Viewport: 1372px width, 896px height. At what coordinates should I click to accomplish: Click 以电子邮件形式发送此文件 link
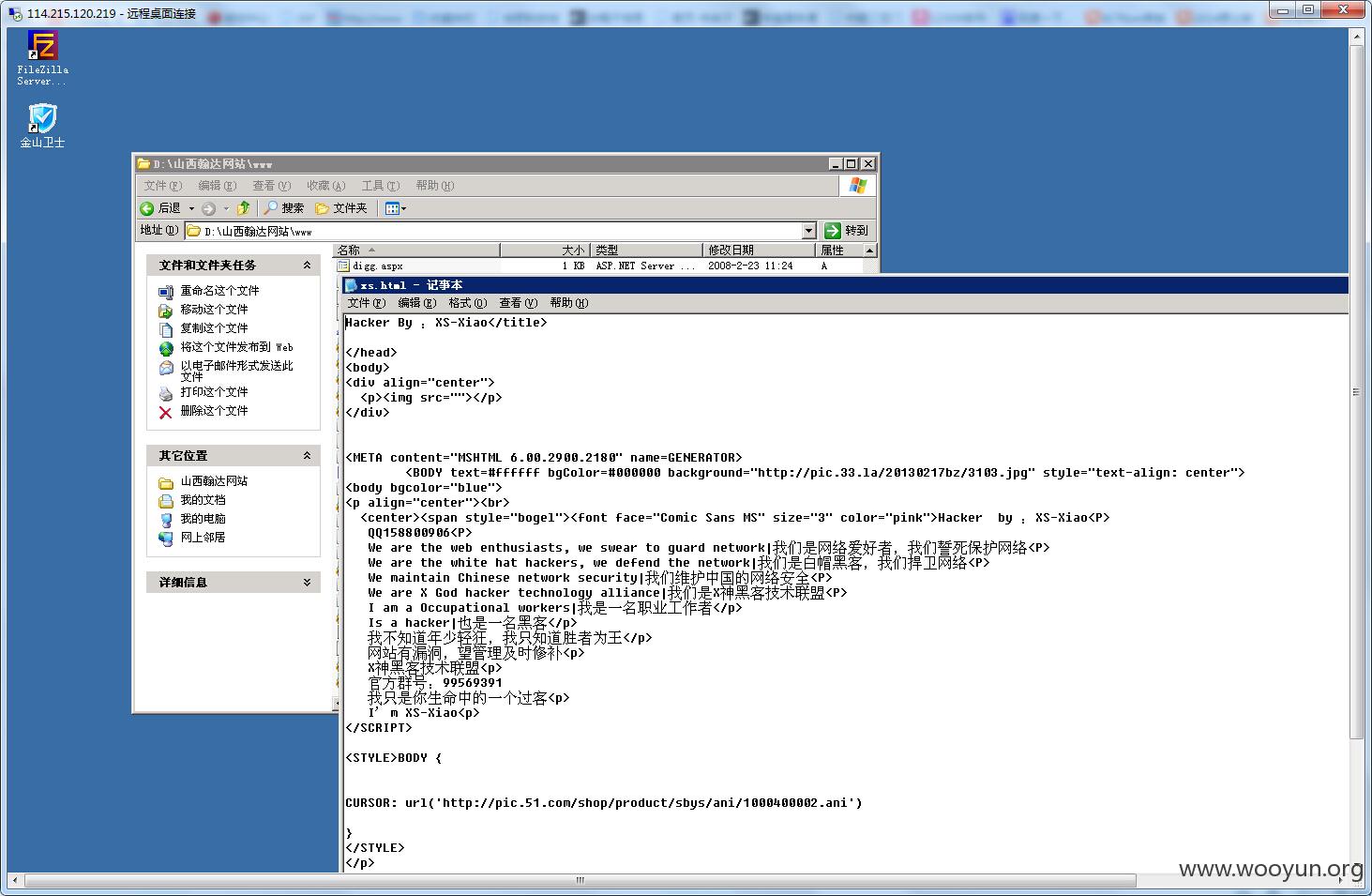pyautogui.click(x=236, y=371)
